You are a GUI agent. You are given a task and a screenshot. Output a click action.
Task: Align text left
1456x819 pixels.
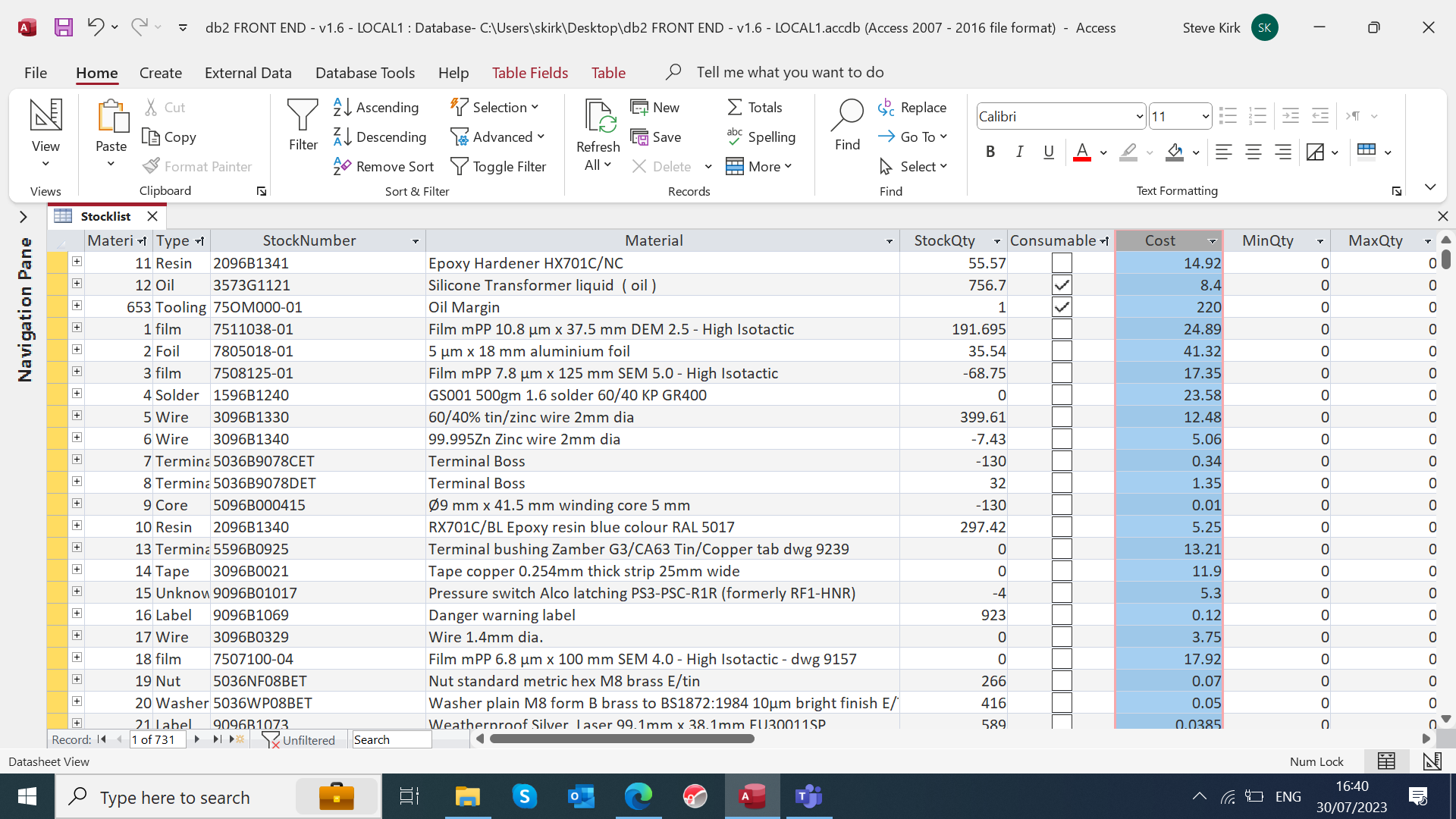coord(1223,152)
